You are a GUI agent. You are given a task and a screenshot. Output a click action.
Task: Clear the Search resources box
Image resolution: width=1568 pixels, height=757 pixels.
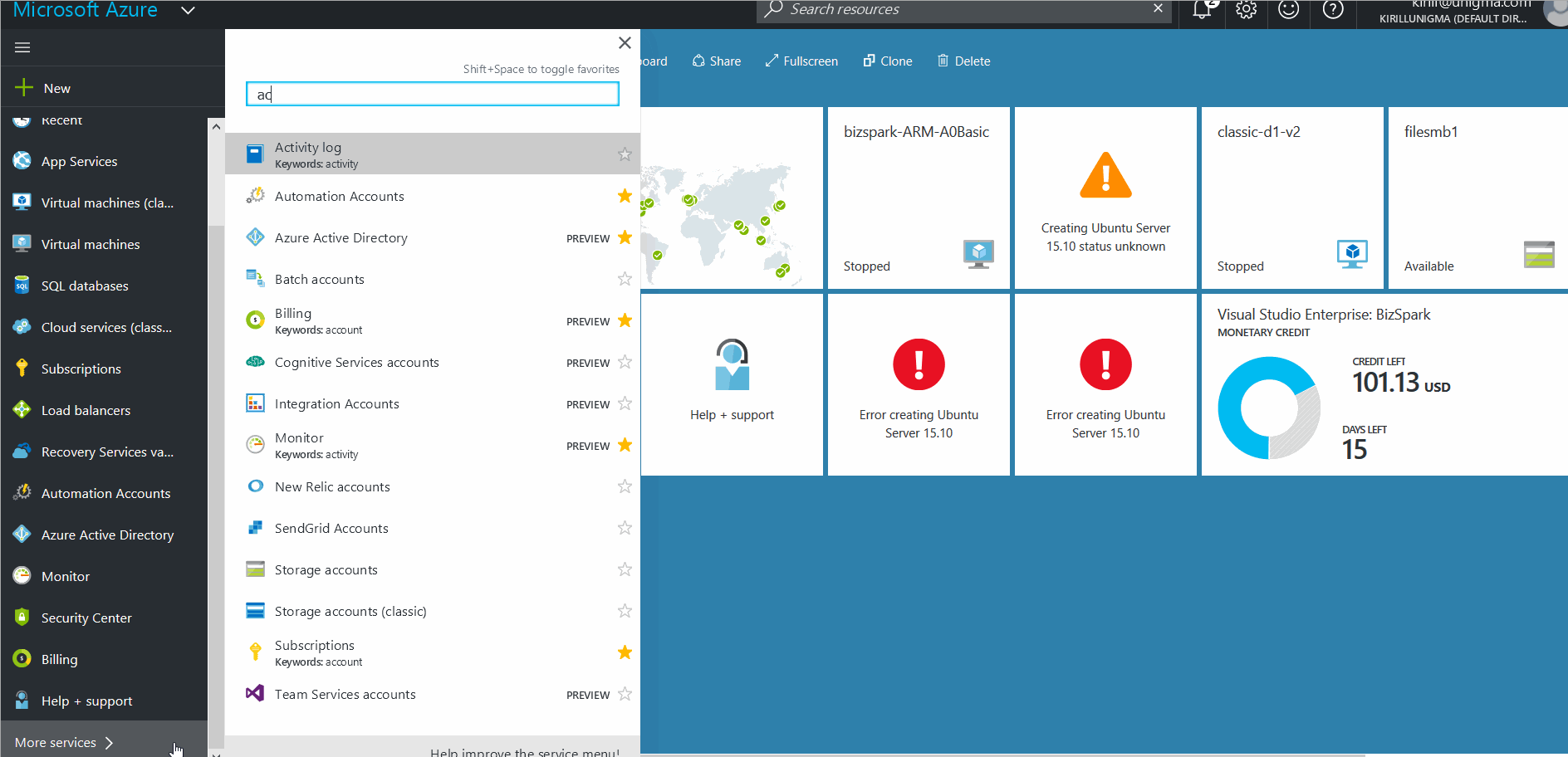[1158, 8]
